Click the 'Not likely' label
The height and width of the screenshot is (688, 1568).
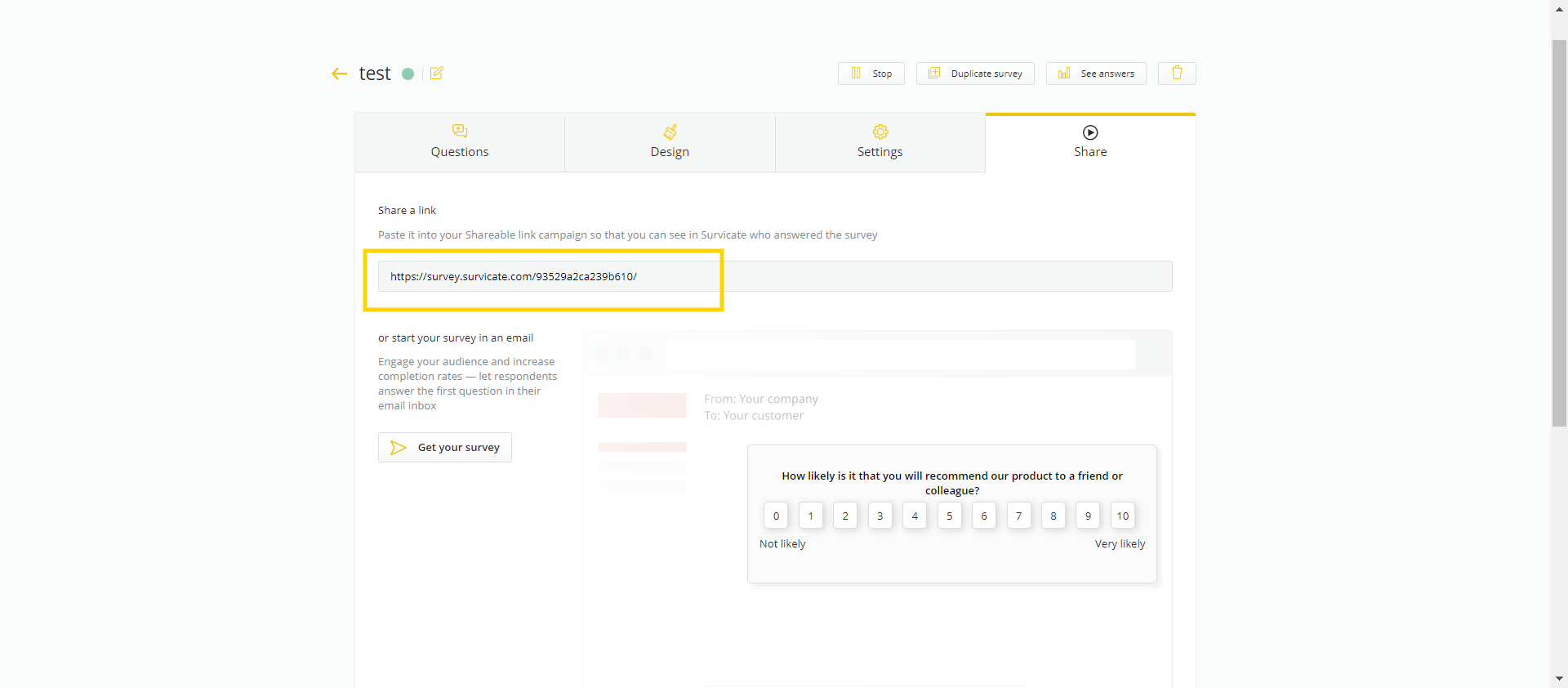click(782, 544)
